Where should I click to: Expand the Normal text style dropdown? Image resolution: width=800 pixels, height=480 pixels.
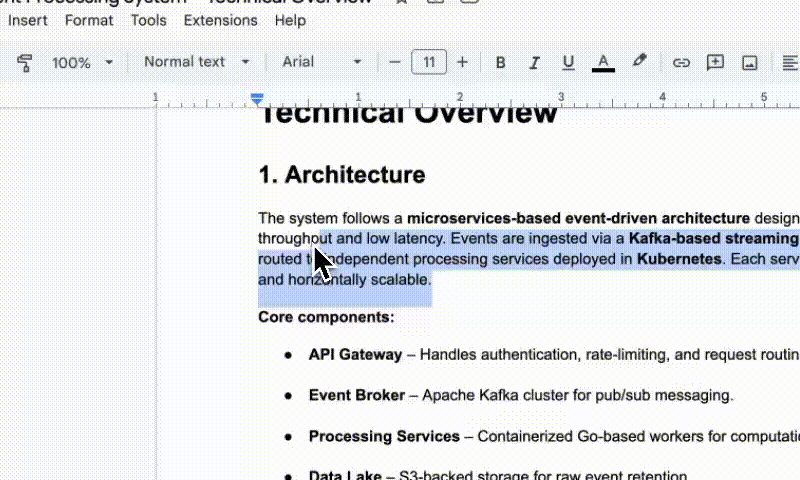tap(196, 62)
